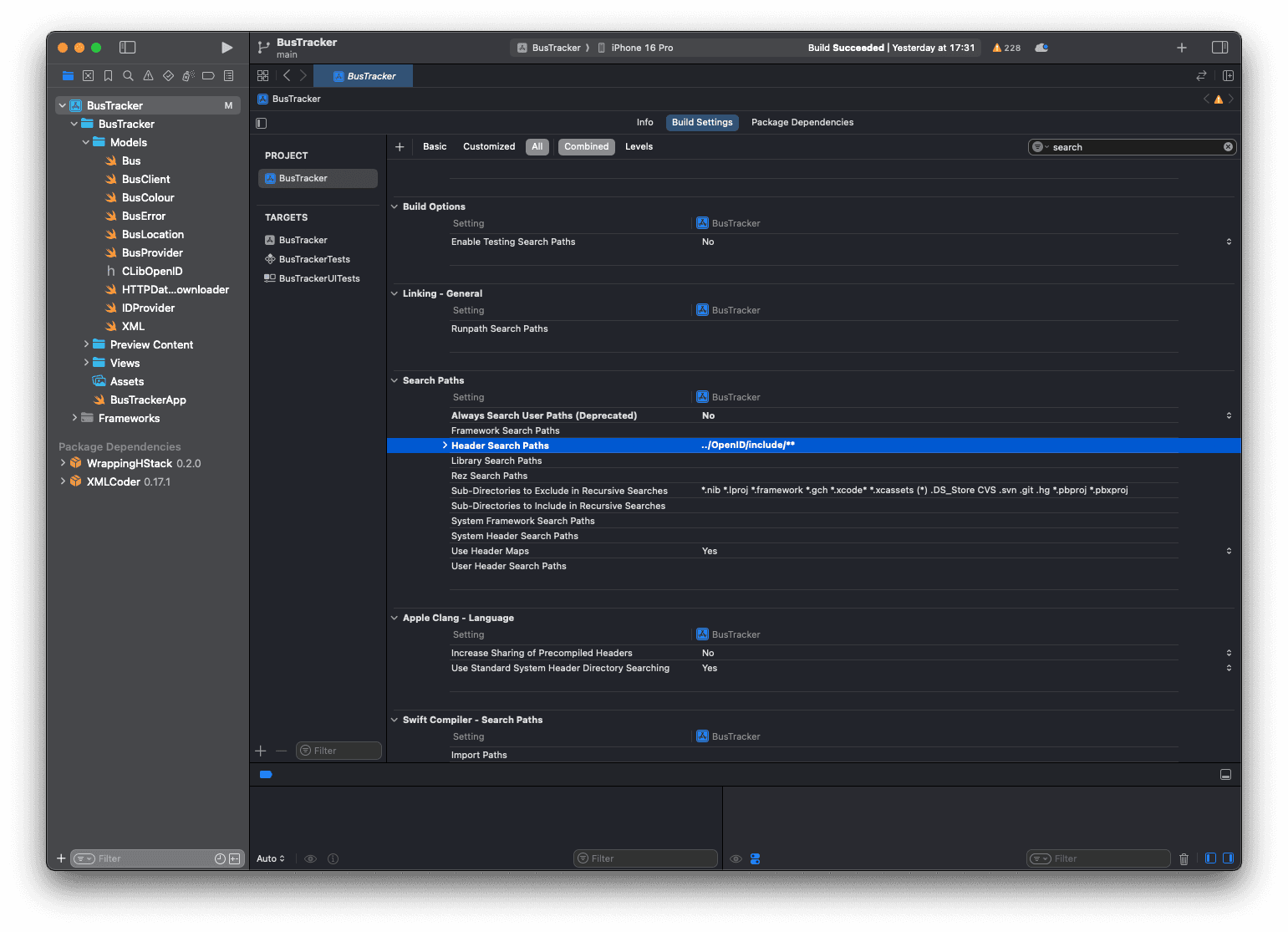
Task: Open the Debug navigator
Action: point(188,75)
